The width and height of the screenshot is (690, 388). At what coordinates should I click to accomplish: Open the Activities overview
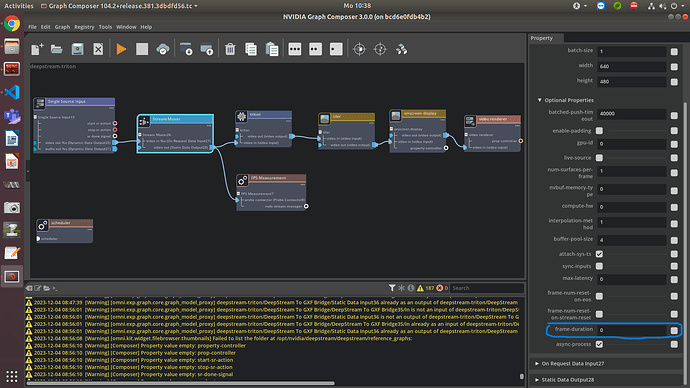pos(18,6)
